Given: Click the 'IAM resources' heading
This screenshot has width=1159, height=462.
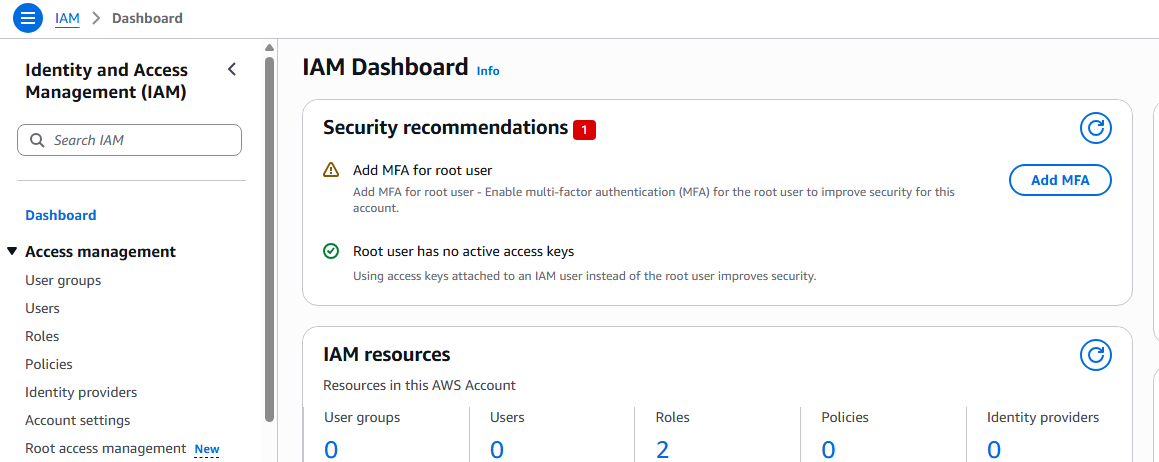Looking at the screenshot, I should [x=387, y=355].
